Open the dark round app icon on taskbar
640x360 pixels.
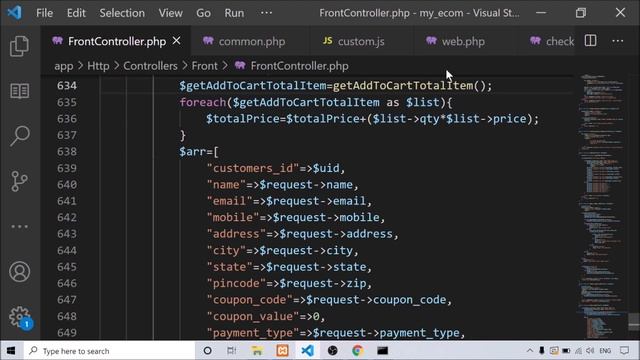(333, 351)
